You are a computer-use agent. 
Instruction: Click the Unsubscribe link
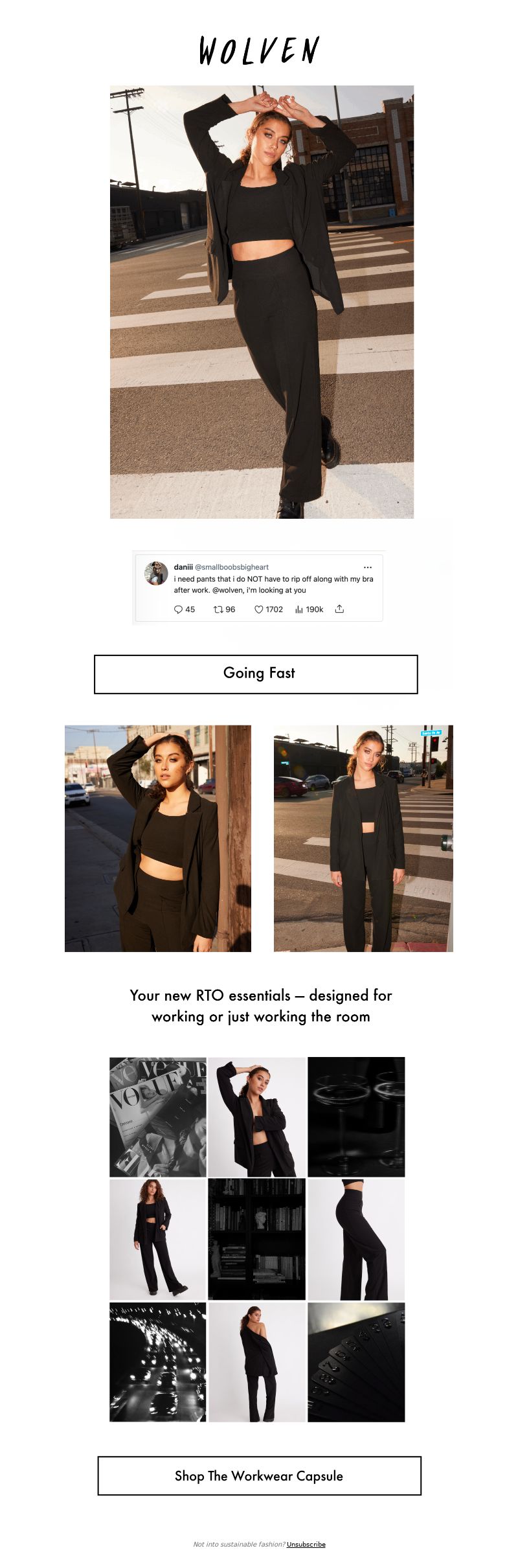[x=306, y=1544]
